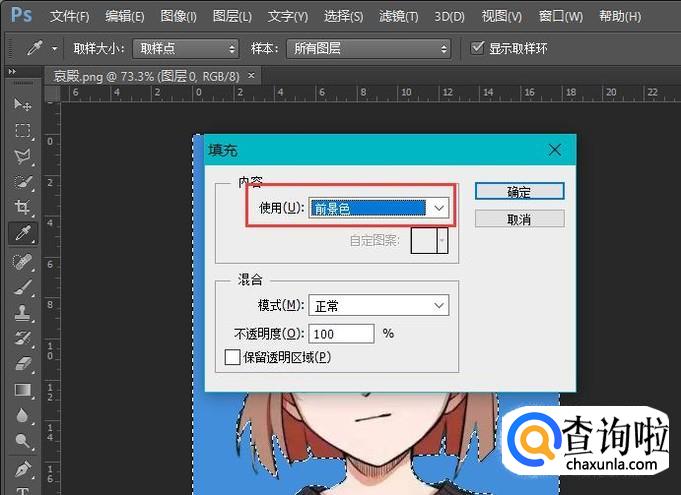Click the ruler origin corner box

[53, 93]
